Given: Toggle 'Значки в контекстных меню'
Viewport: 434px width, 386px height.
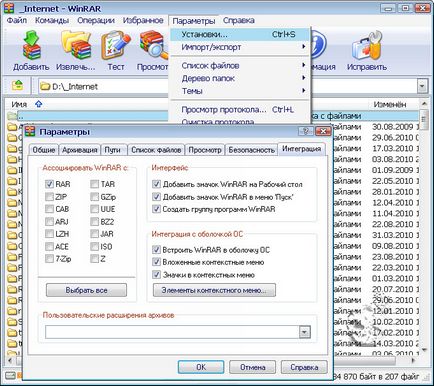Looking at the screenshot, I should (x=156, y=275).
